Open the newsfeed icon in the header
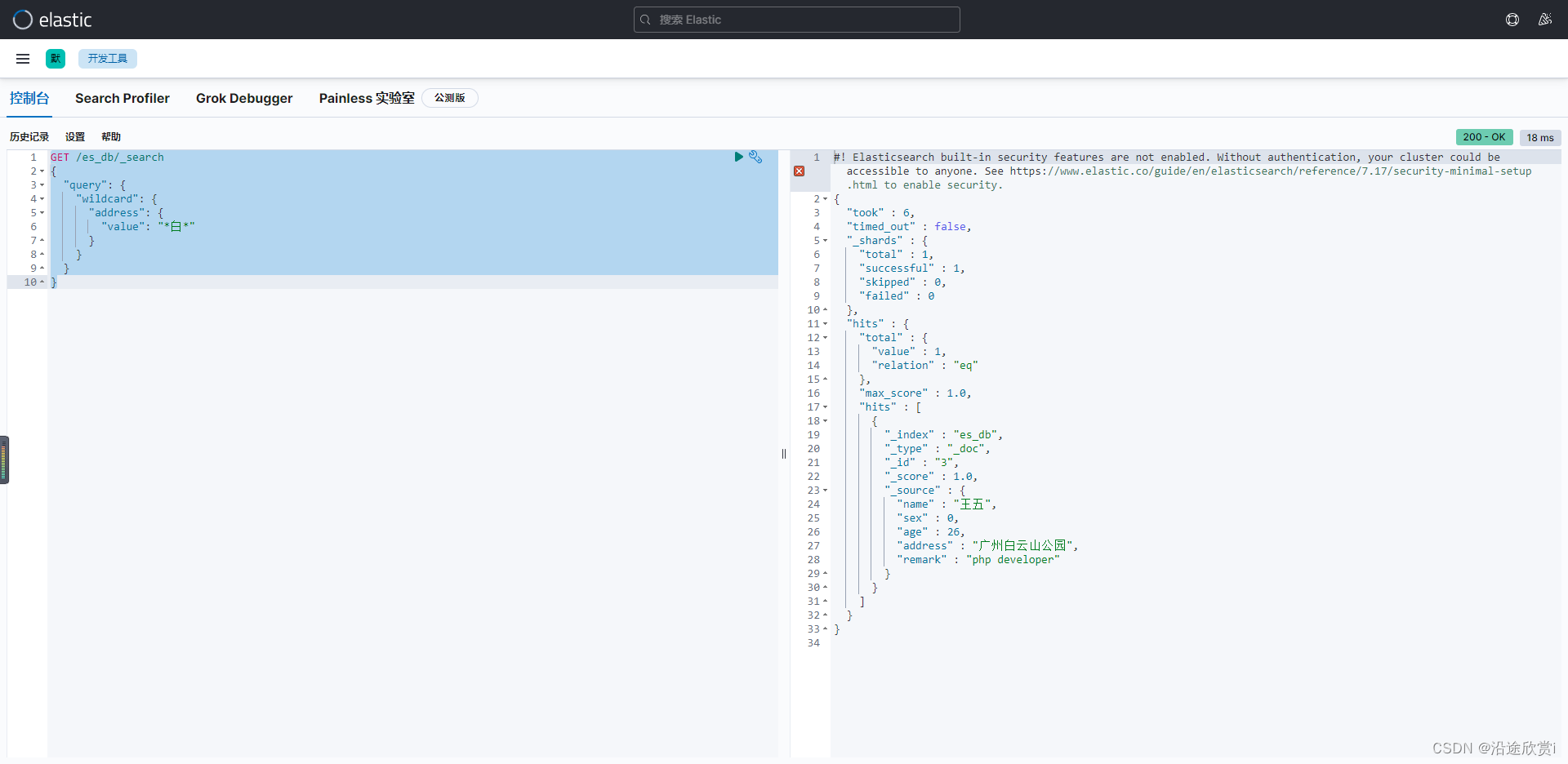Image resolution: width=1568 pixels, height=764 pixels. (1545, 20)
